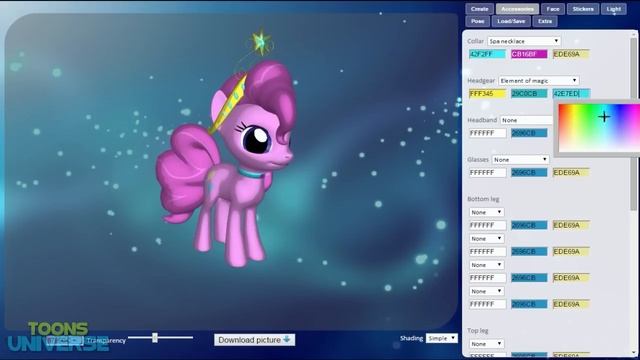
Task: Expand the Headgear dropdown showing Element of magic
Action: (538, 81)
